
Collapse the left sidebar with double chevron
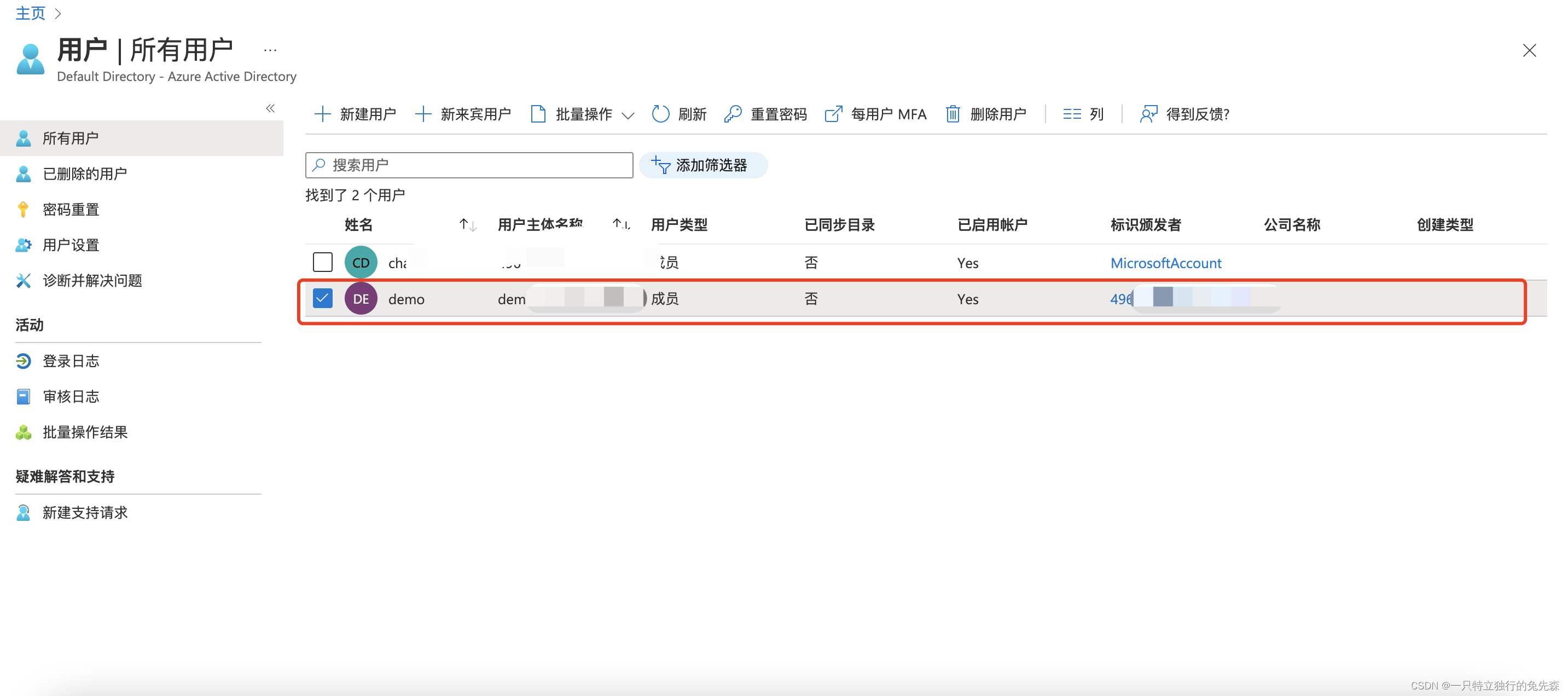(x=270, y=108)
